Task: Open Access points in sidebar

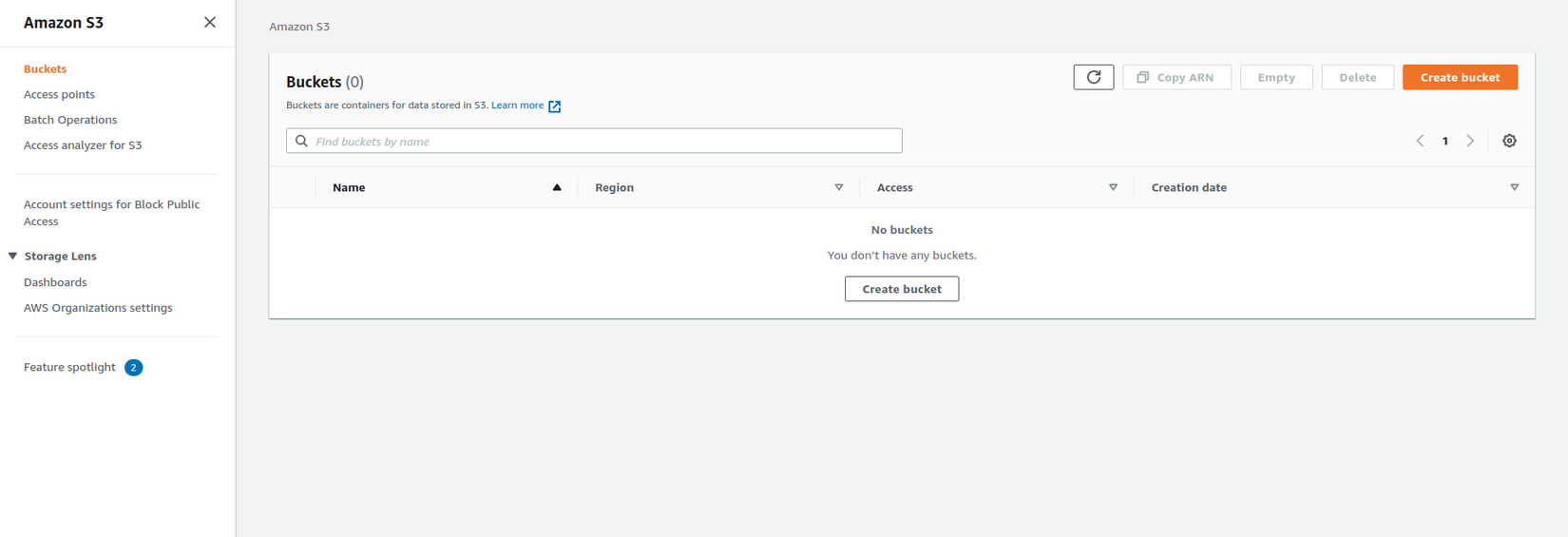Action: tap(59, 94)
